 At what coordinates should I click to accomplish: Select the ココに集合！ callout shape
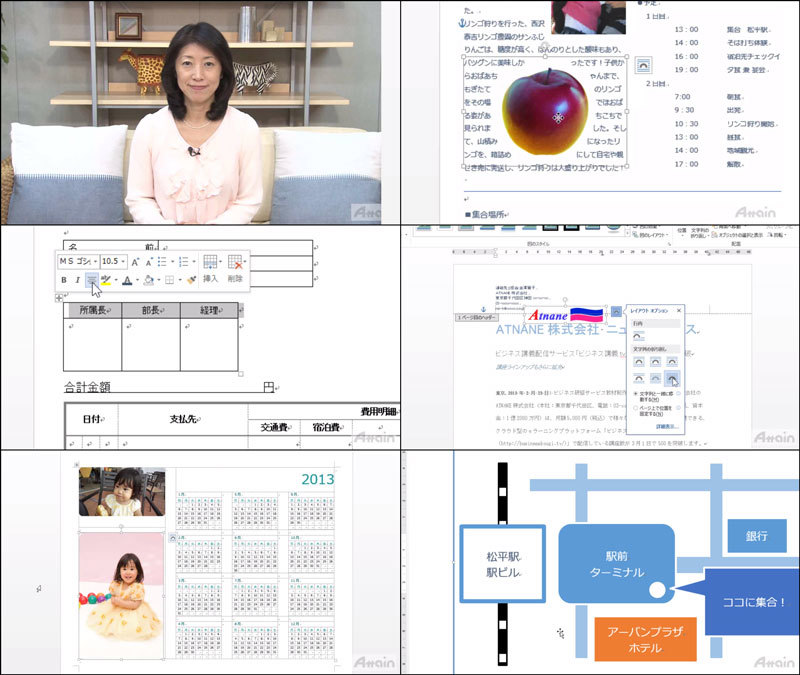coord(753,602)
